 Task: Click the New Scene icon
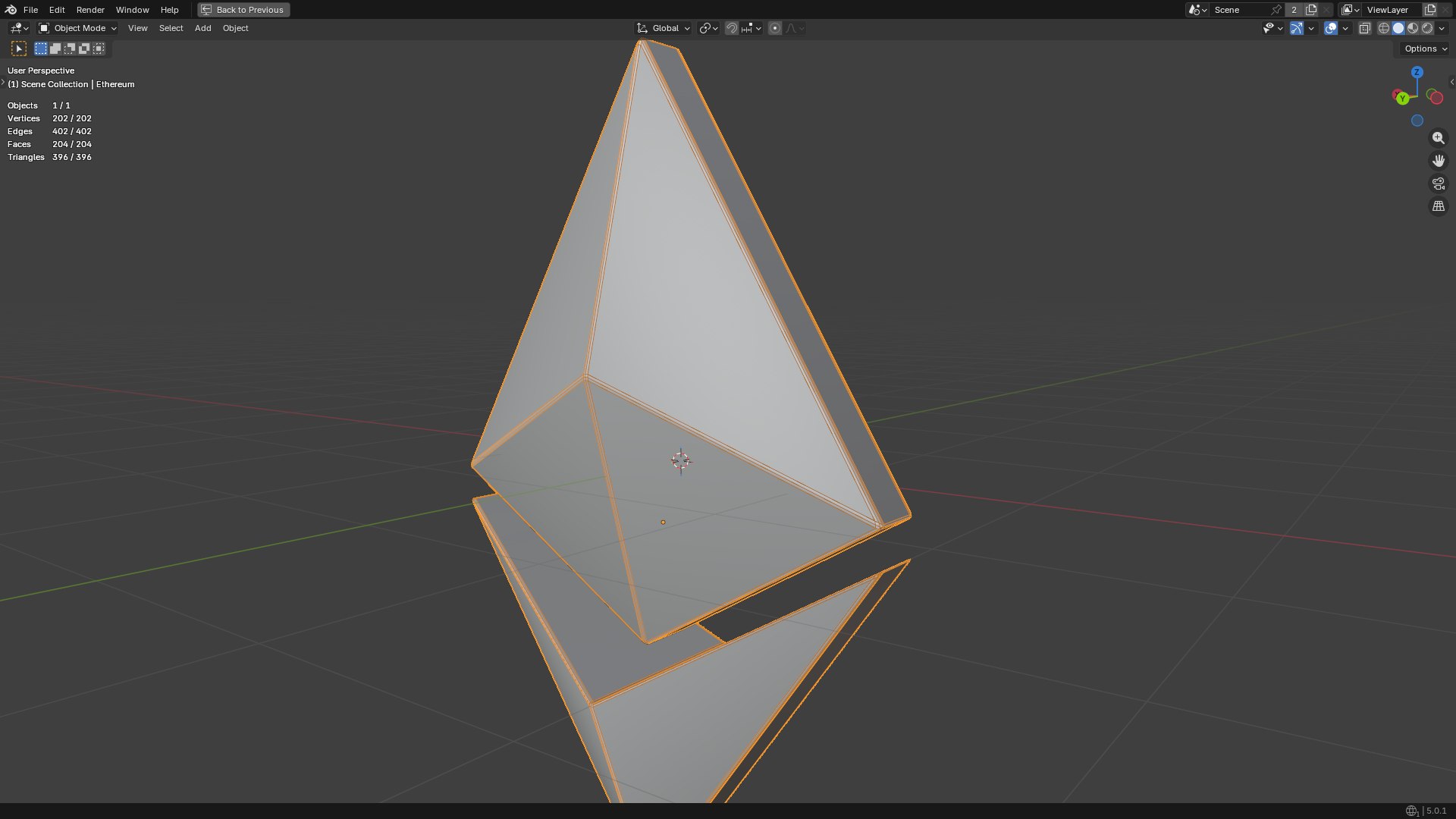(1311, 10)
